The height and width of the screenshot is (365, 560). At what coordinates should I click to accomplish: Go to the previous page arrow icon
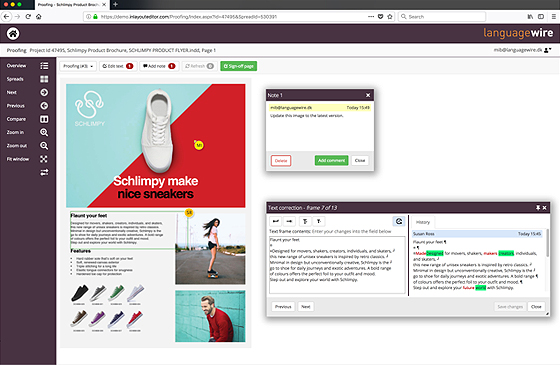pyautogui.click(x=44, y=106)
